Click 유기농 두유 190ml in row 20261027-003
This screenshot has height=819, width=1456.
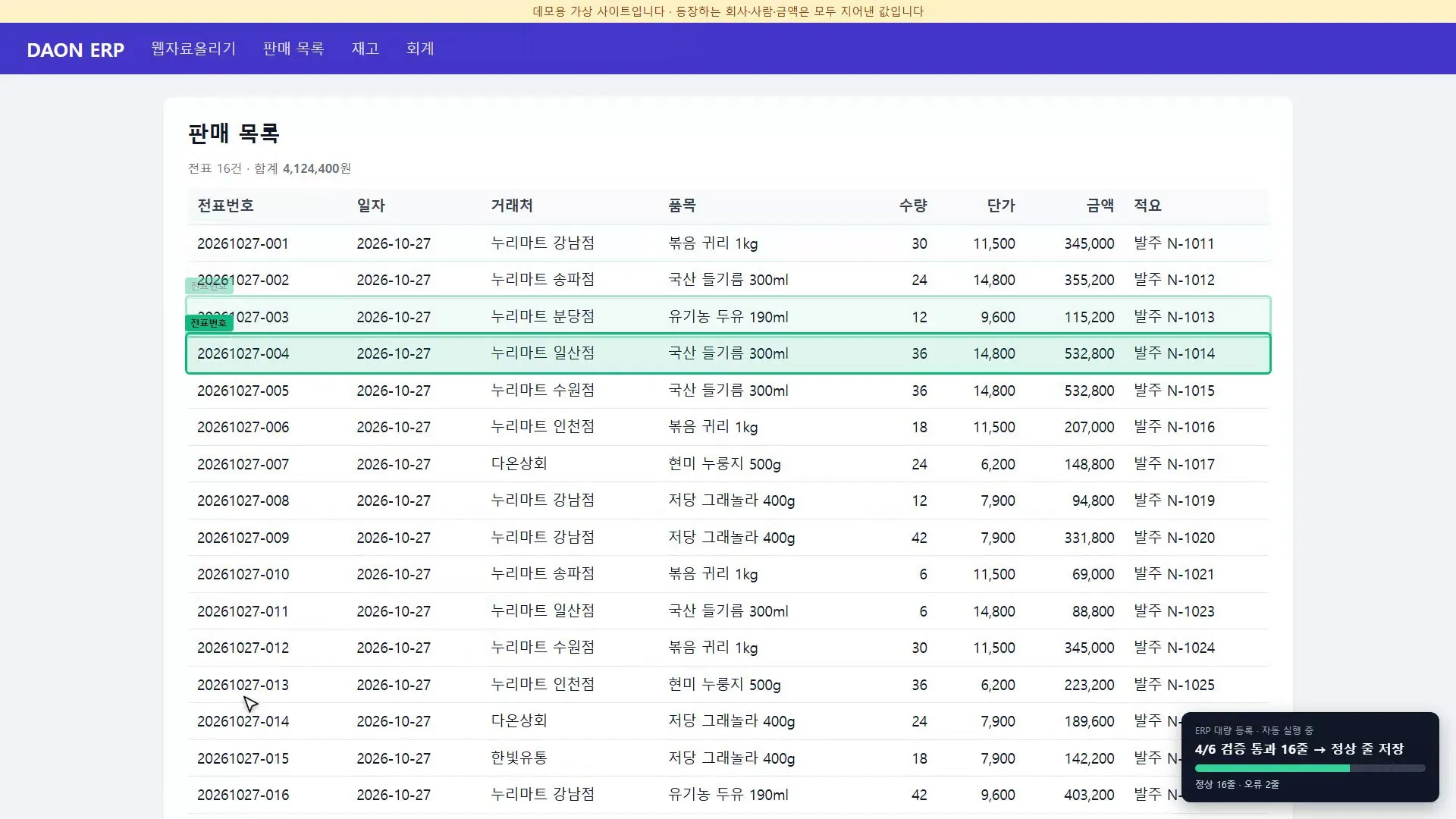click(728, 317)
